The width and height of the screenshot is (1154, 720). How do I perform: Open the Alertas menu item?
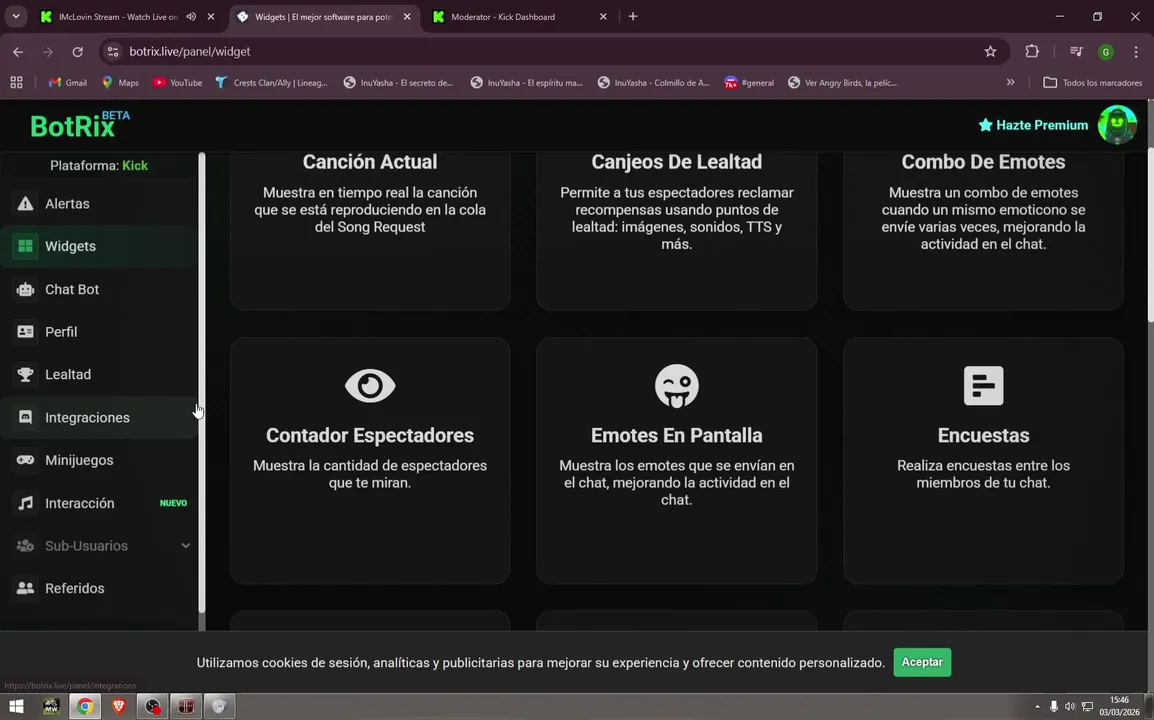[x=99, y=204]
